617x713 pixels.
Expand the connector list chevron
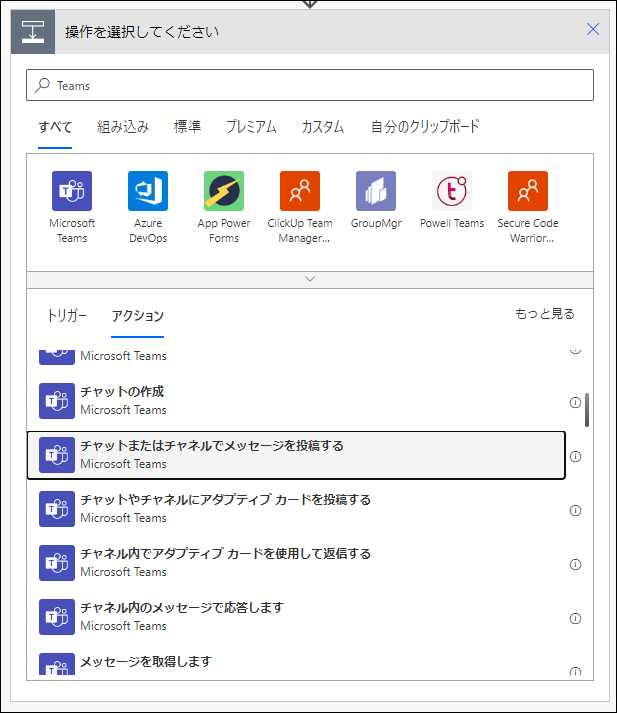point(310,279)
